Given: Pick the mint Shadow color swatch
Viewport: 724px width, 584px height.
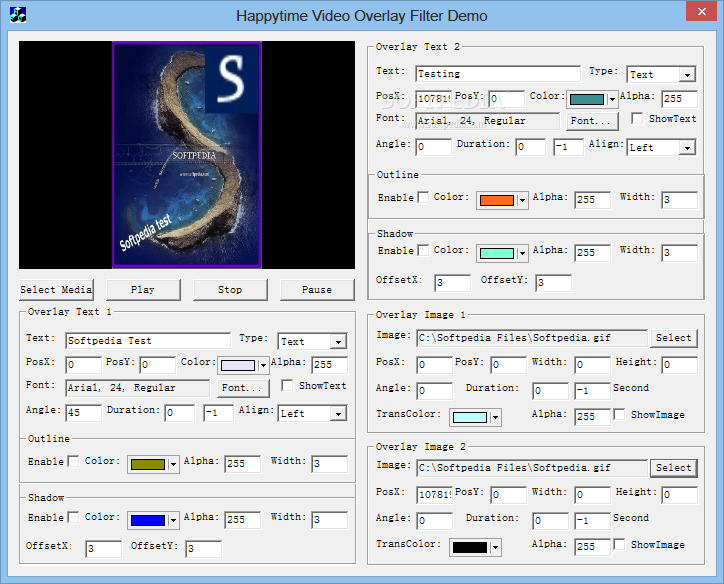Looking at the screenshot, I should tap(497, 253).
